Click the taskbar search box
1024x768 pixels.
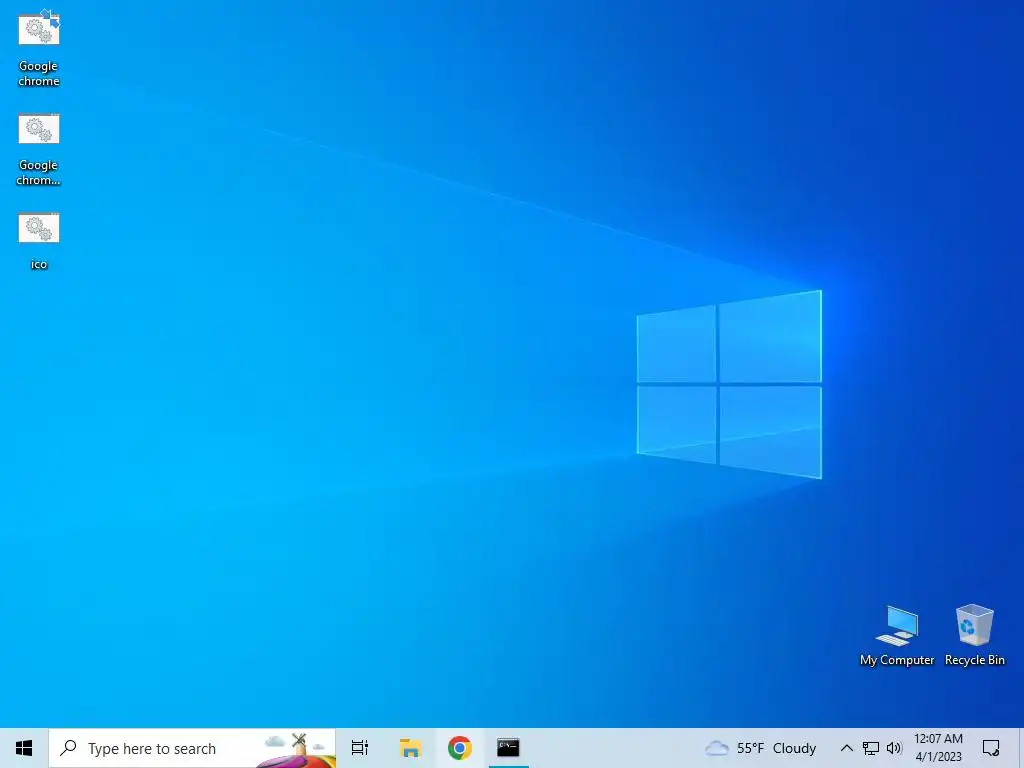[x=192, y=748]
